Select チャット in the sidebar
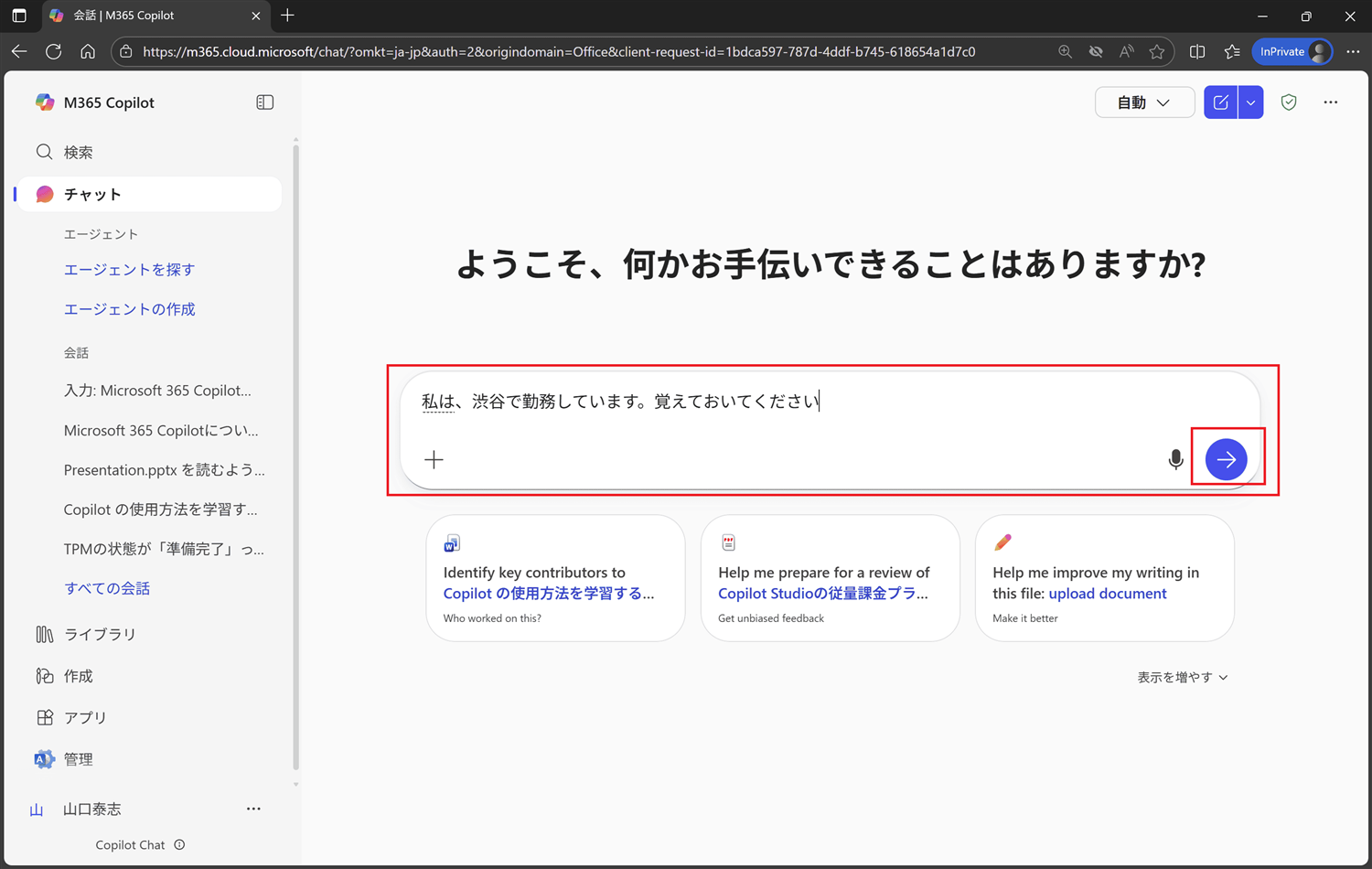The height and width of the screenshot is (869, 1372). 151,194
